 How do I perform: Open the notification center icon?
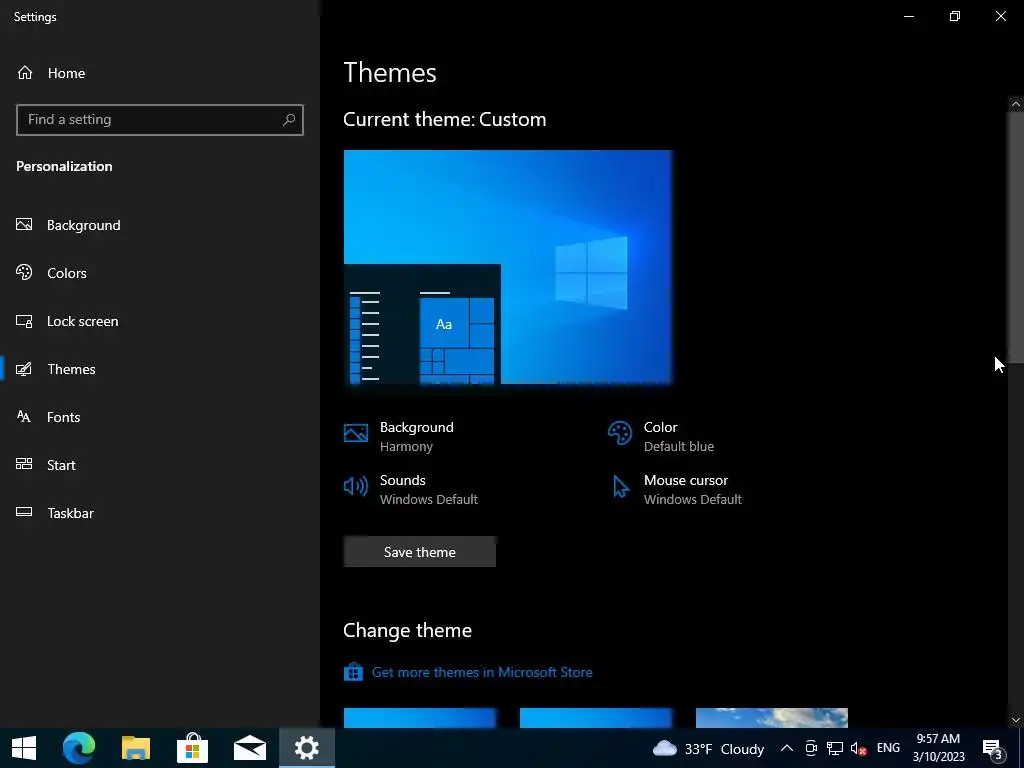coord(992,748)
